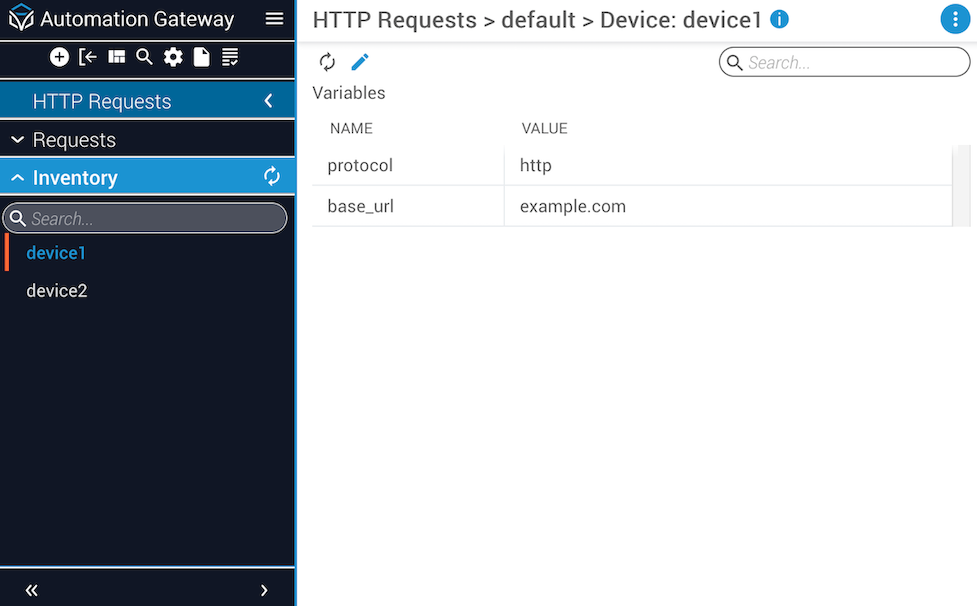Screen dimensions: 977x606
Task: Click the Variables heading text
Action: pyautogui.click(x=349, y=93)
